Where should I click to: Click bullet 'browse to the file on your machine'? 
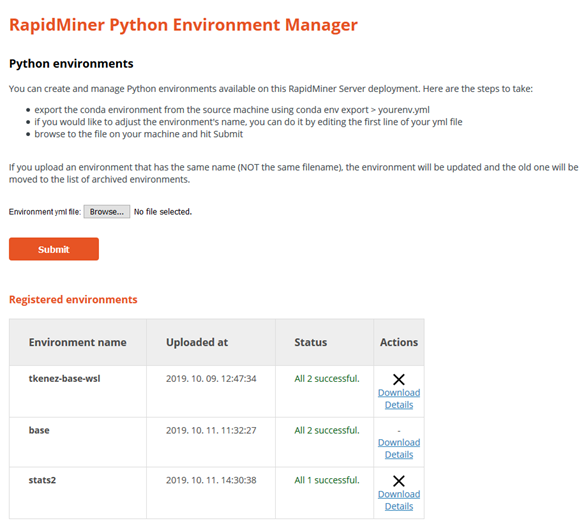pyautogui.click(x=139, y=134)
